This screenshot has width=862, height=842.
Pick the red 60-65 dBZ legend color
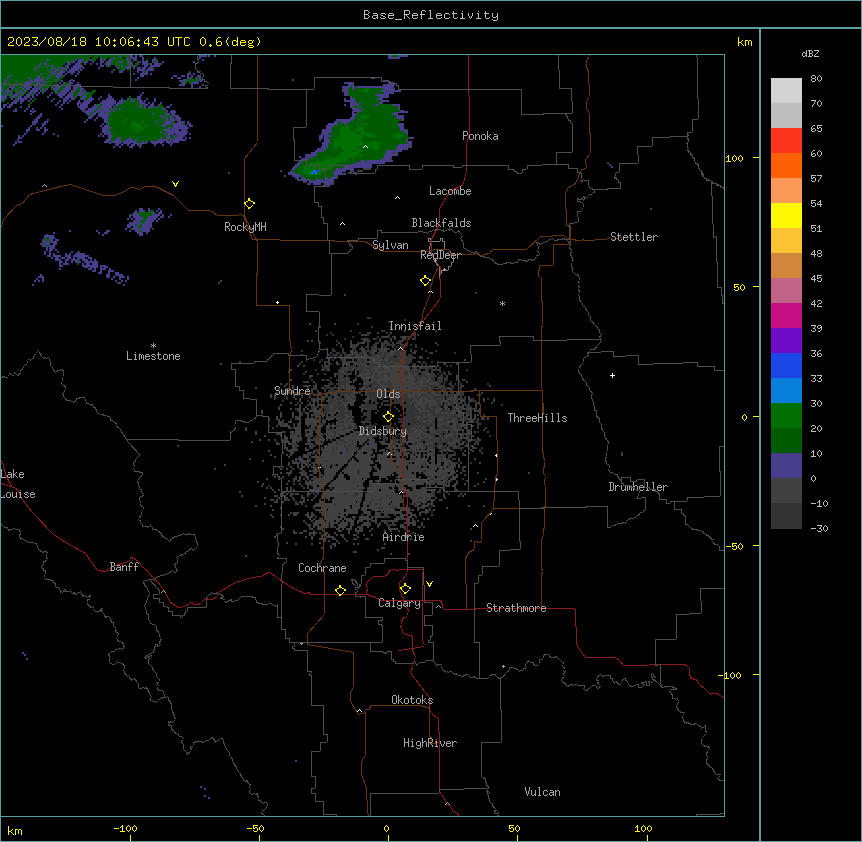pos(786,141)
